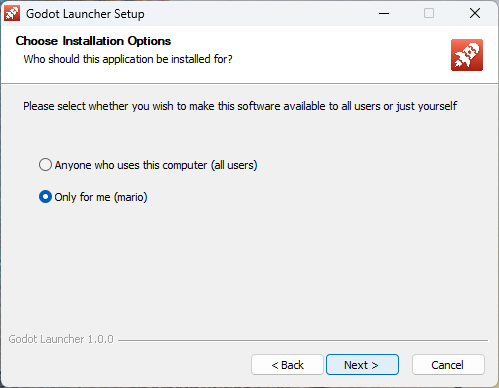Click the white header panel background

333,55
